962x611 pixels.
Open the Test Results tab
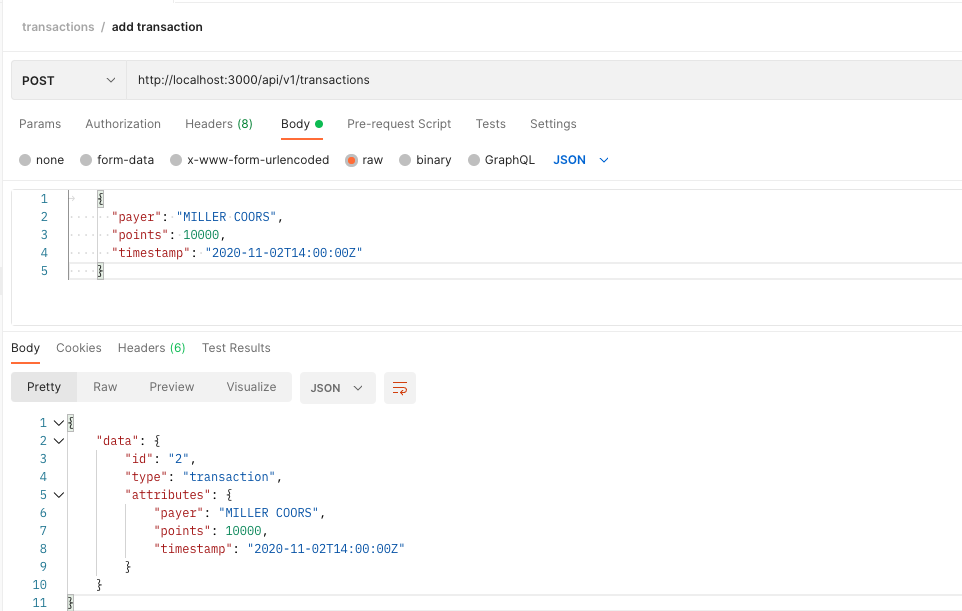pos(236,348)
